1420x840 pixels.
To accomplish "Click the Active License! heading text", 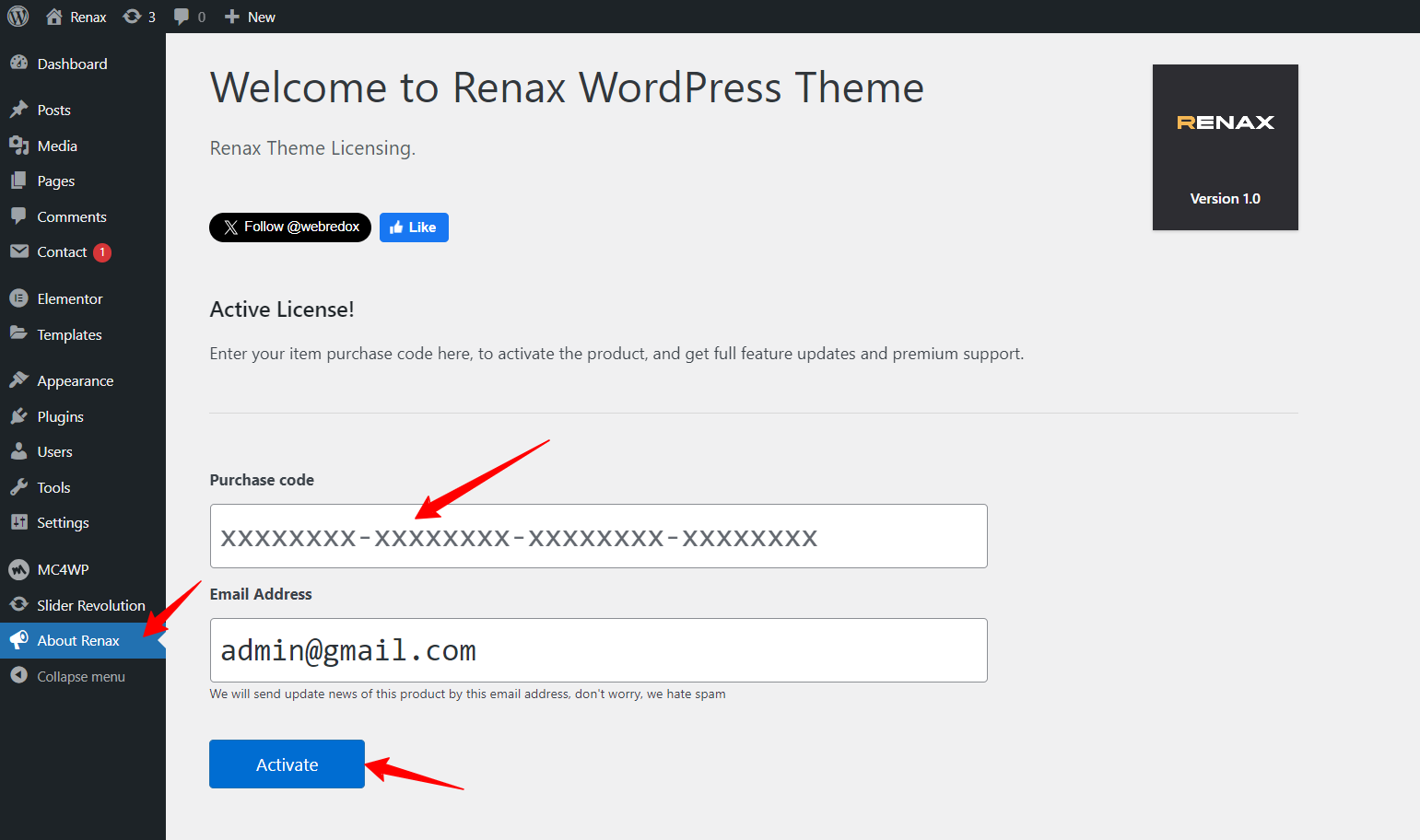I will 282,309.
